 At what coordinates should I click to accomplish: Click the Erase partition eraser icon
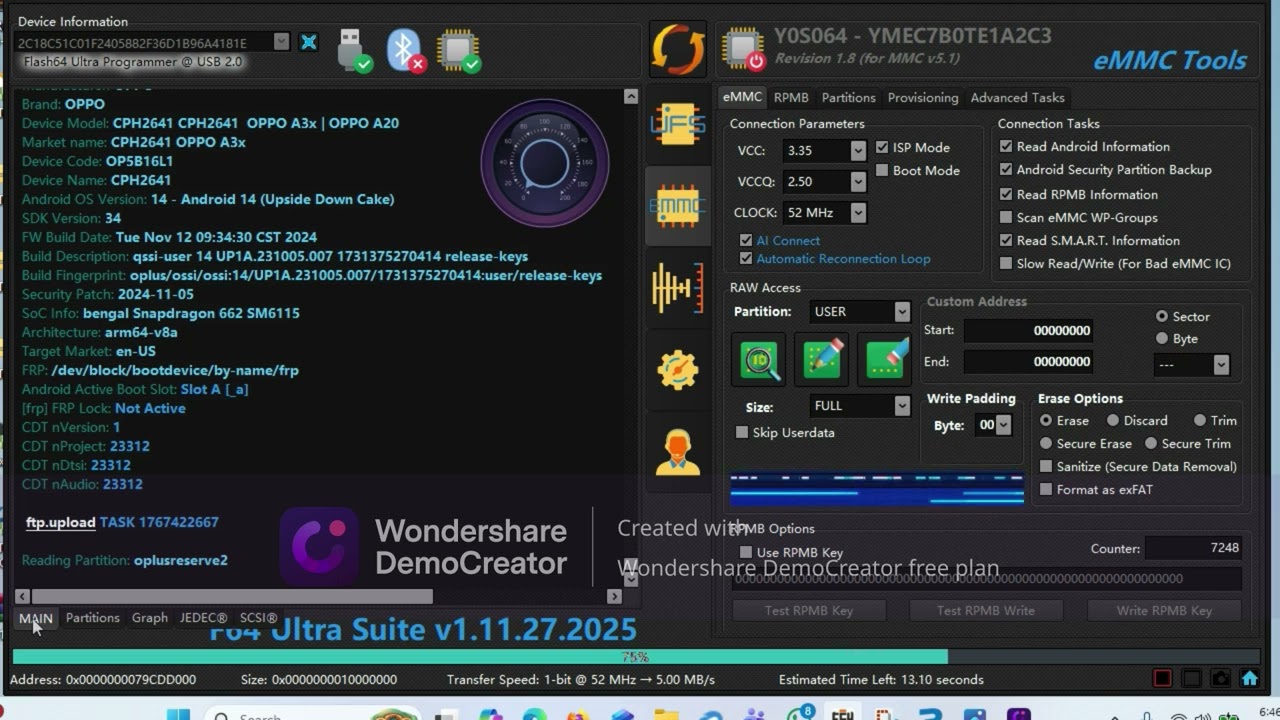click(885, 360)
